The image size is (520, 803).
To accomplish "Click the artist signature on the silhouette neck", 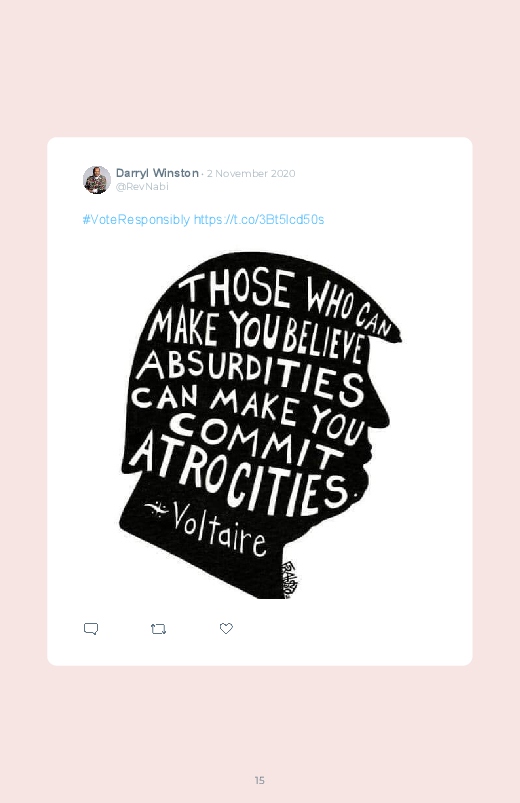I will point(288,579).
